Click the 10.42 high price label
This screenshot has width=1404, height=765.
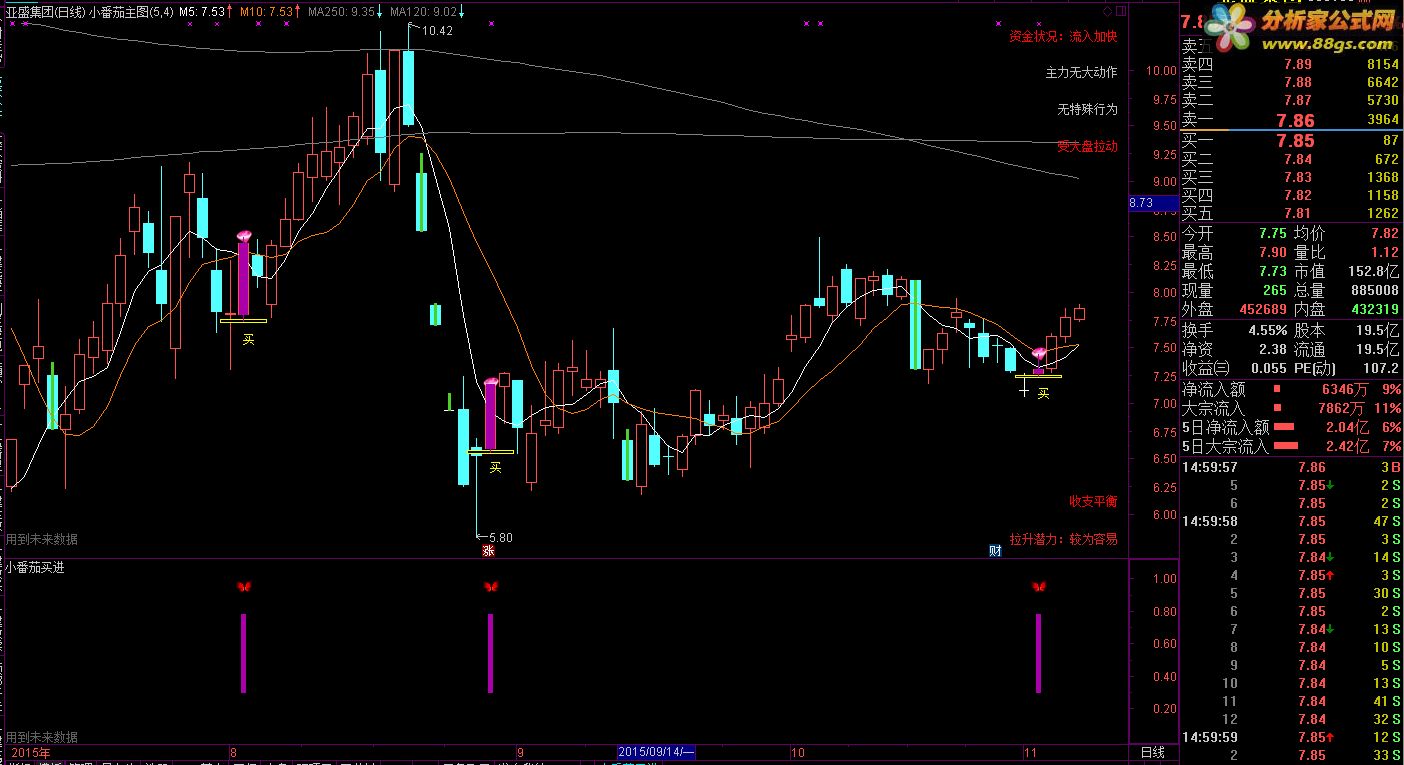(x=437, y=31)
